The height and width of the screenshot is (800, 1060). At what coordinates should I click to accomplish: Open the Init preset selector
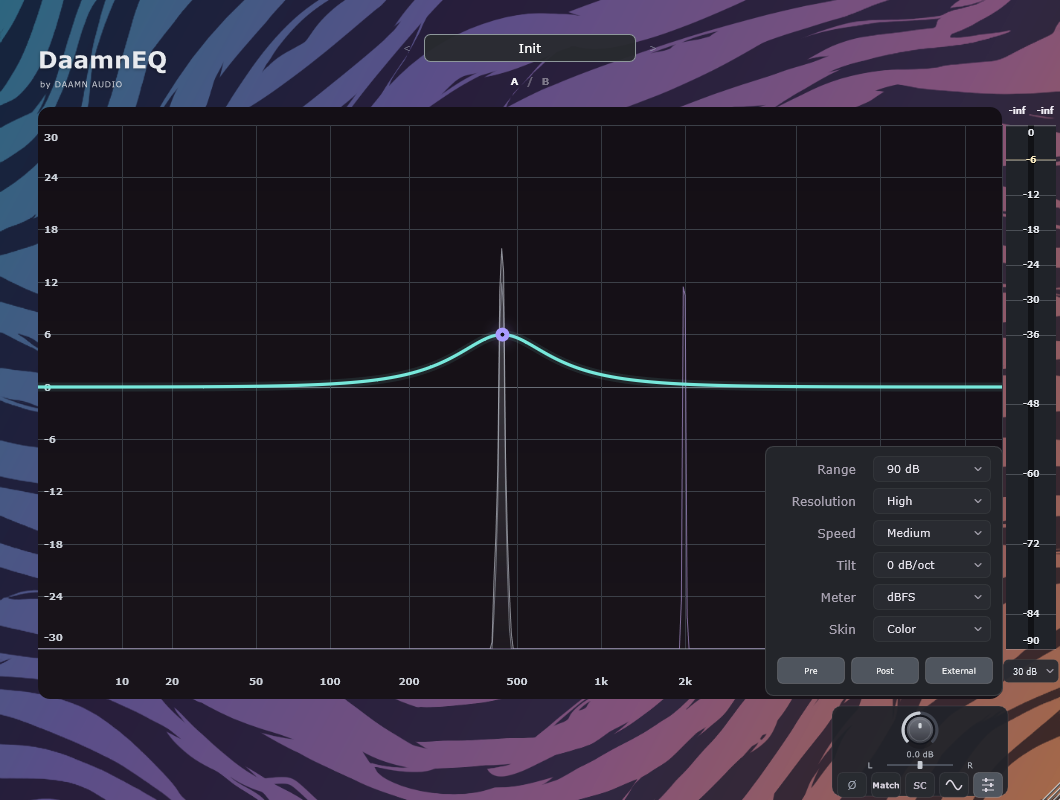(x=529, y=48)
